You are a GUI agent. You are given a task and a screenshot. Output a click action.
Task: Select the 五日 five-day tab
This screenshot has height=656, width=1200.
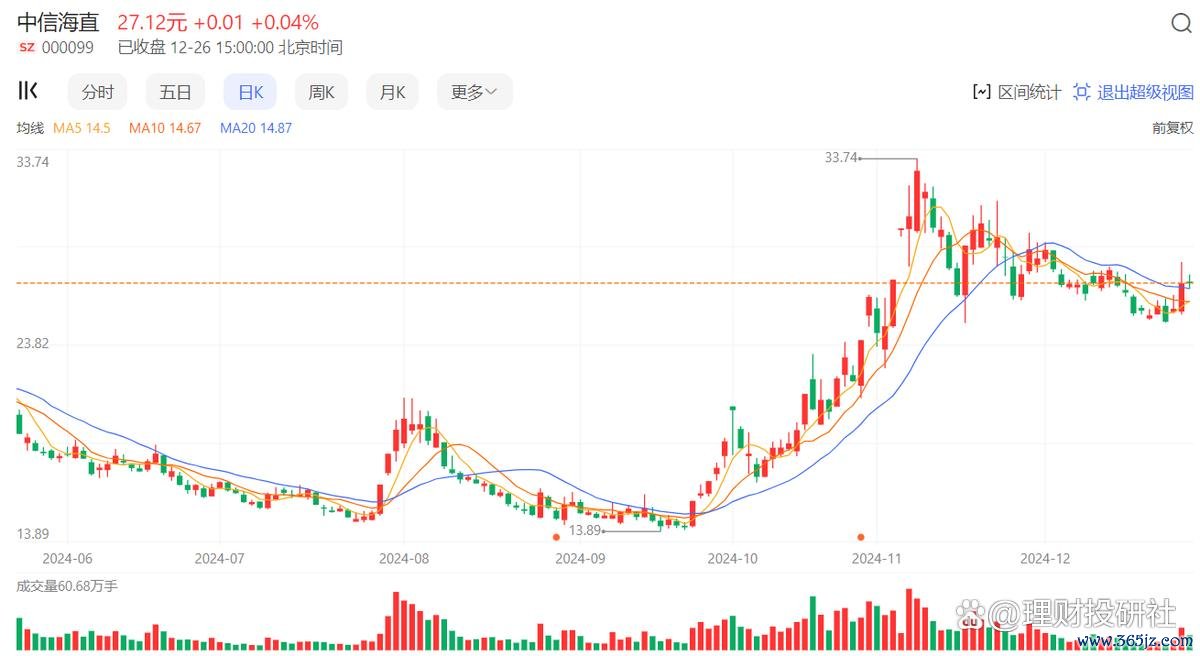click(175, 92)
